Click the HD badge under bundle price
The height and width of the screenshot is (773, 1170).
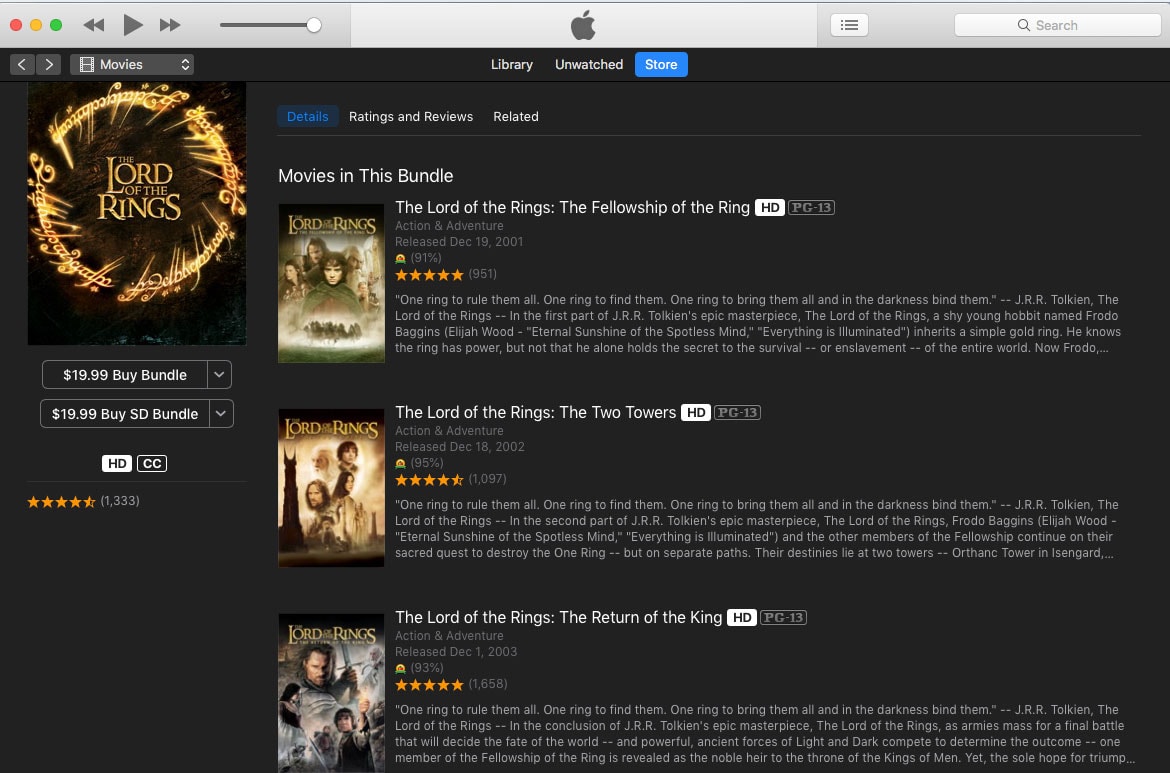[x=116, y=463]
